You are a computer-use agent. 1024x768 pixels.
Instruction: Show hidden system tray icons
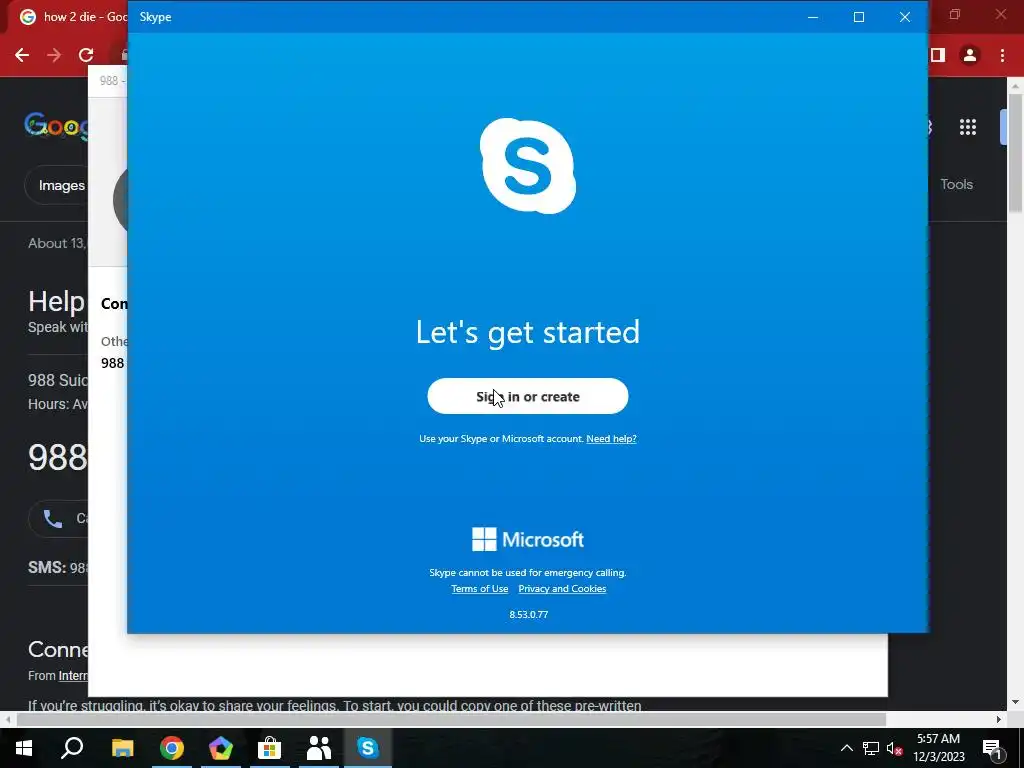pos(846,748)
